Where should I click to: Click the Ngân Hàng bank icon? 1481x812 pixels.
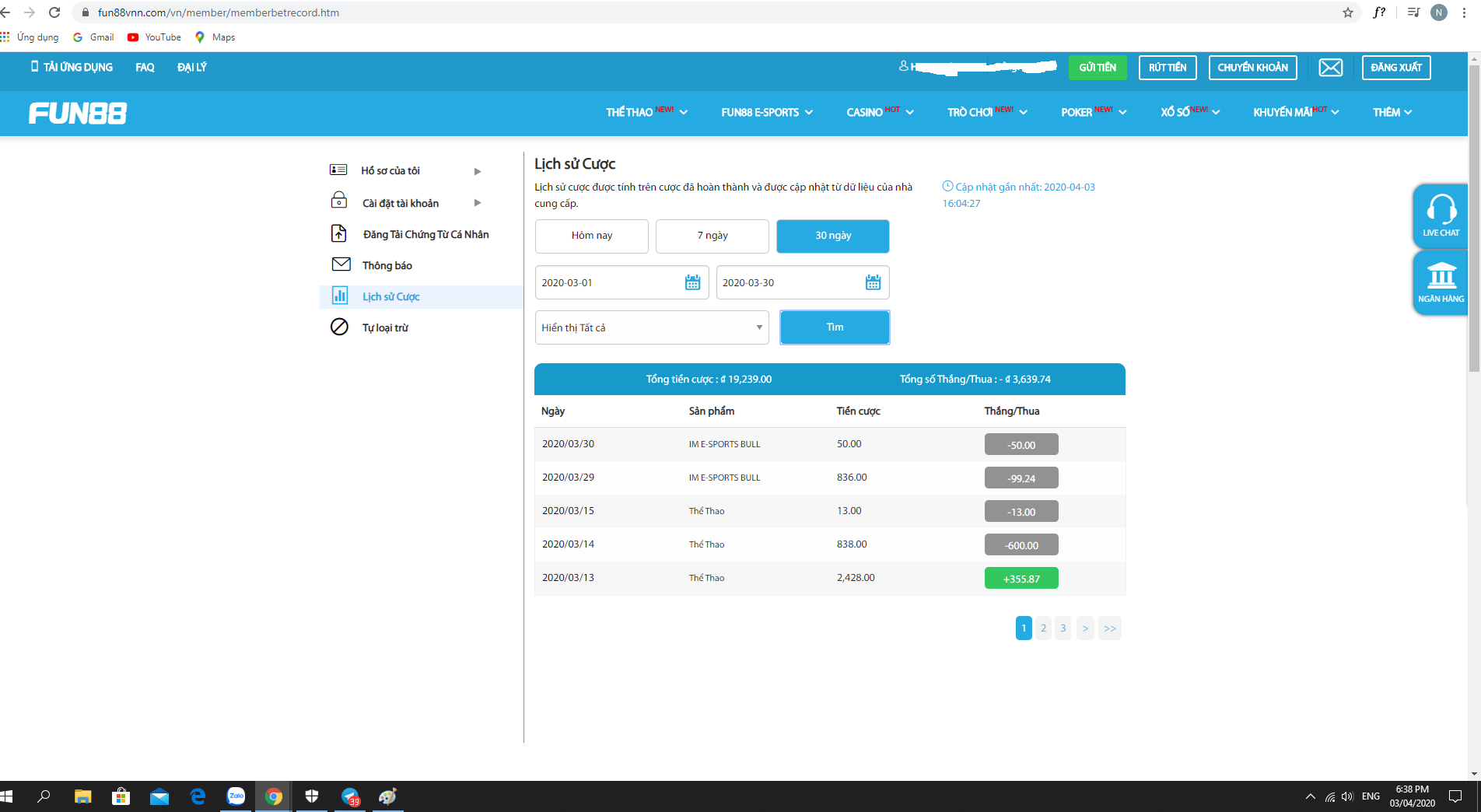tap(1441, 277)
